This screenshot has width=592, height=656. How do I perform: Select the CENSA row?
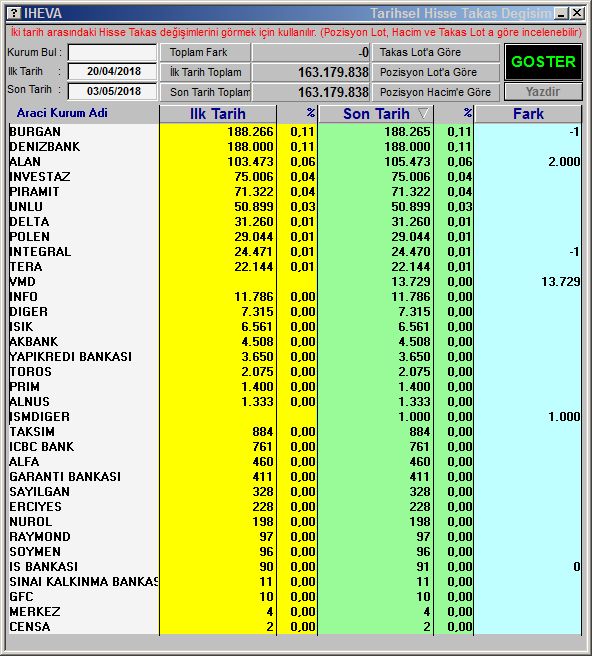pyautogui.click(x=295, y=627)
